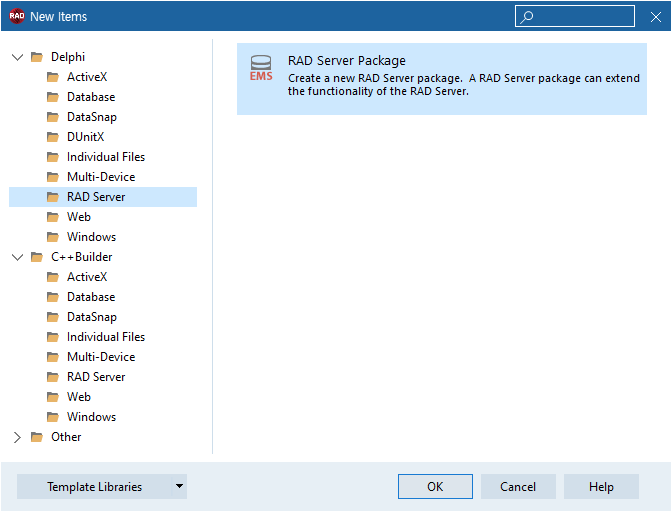Image resolution: width=672 pixels, height=512 pixels.
Task: Click folder icon beside Delphi Web
Action: (53, 217)
